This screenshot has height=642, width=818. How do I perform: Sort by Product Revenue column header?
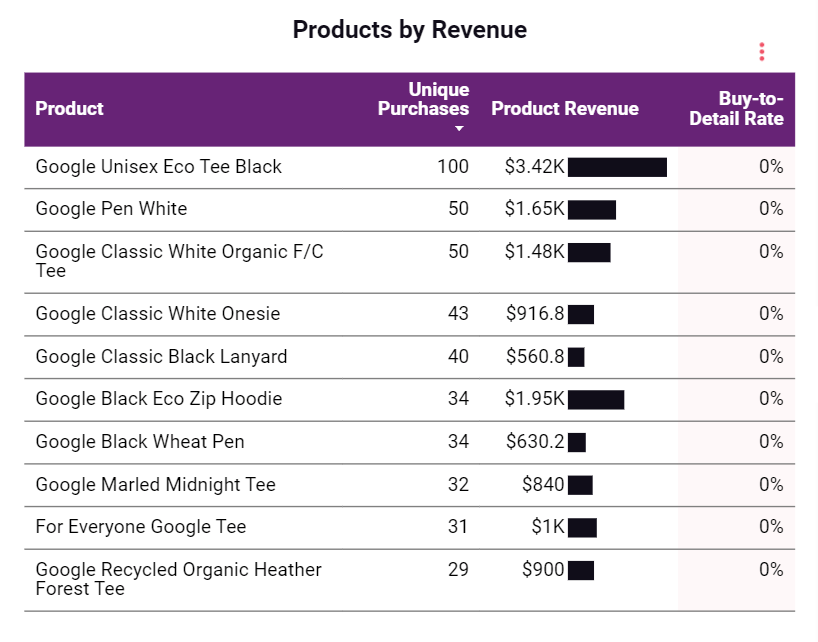point(564,109)
